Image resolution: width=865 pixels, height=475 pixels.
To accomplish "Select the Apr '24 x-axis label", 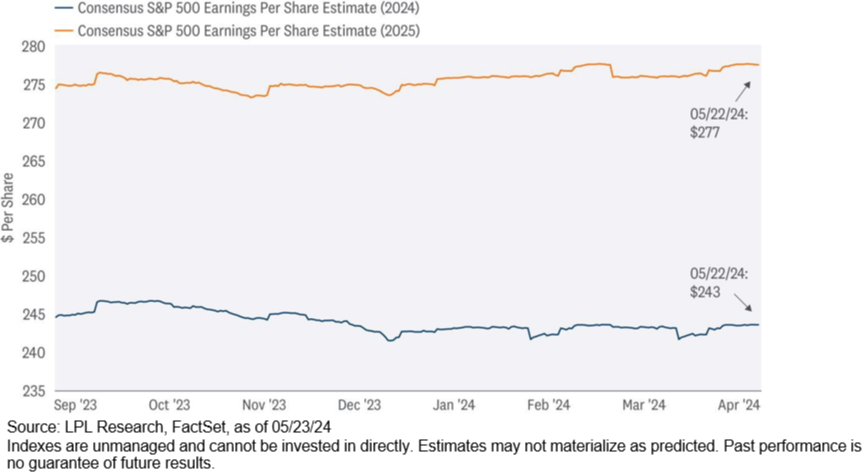I will [738, 405].
